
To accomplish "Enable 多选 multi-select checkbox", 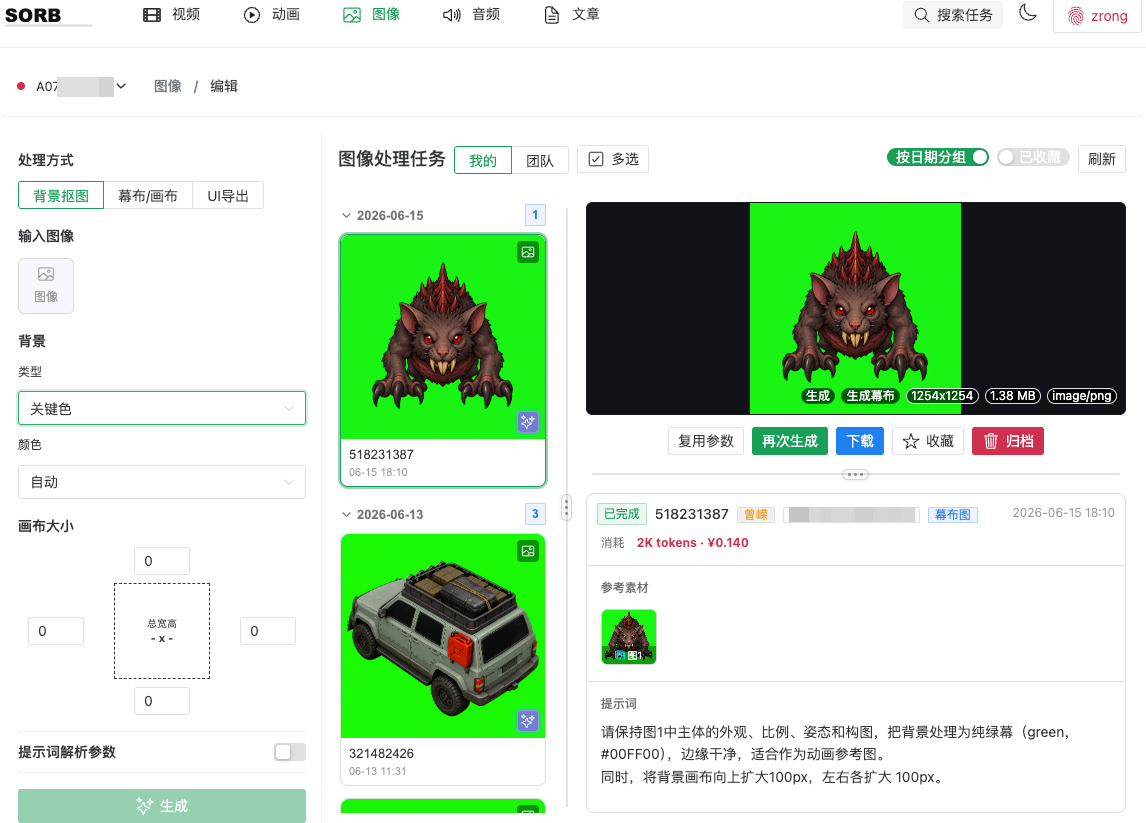I will [612, 159].
